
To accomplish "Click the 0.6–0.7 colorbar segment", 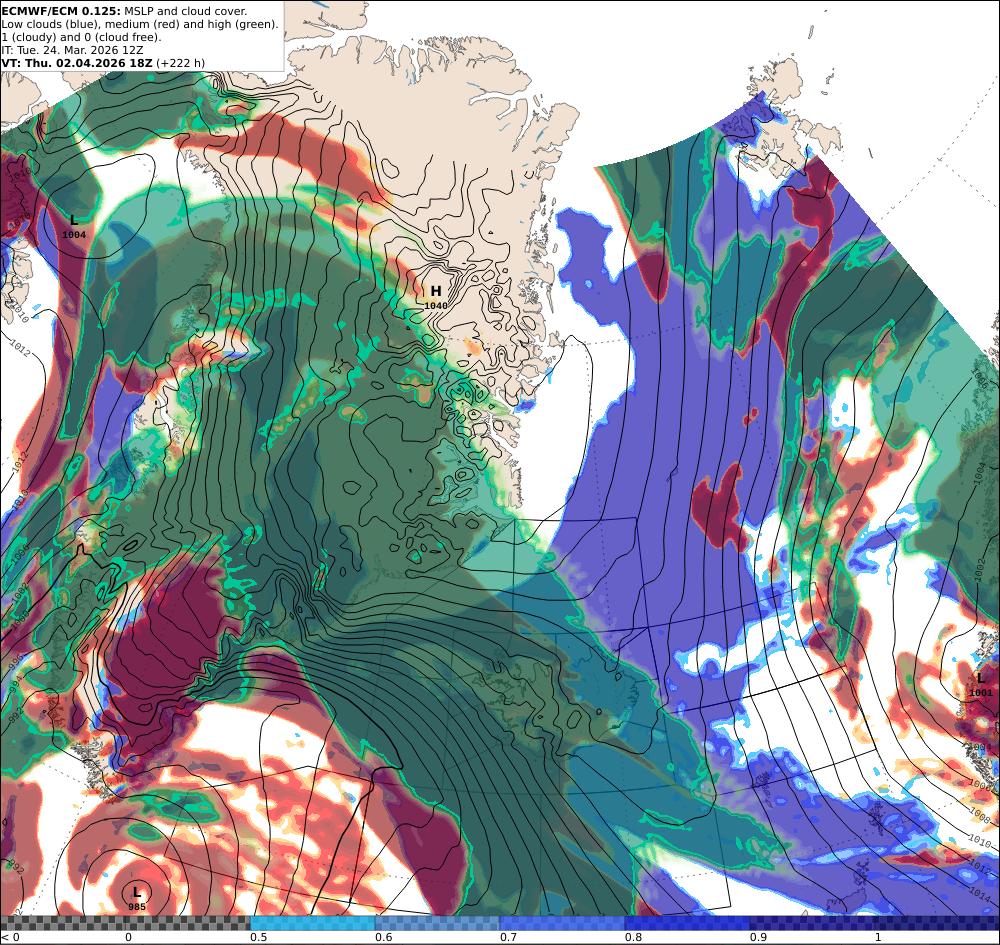I will (x=438, y=923).
